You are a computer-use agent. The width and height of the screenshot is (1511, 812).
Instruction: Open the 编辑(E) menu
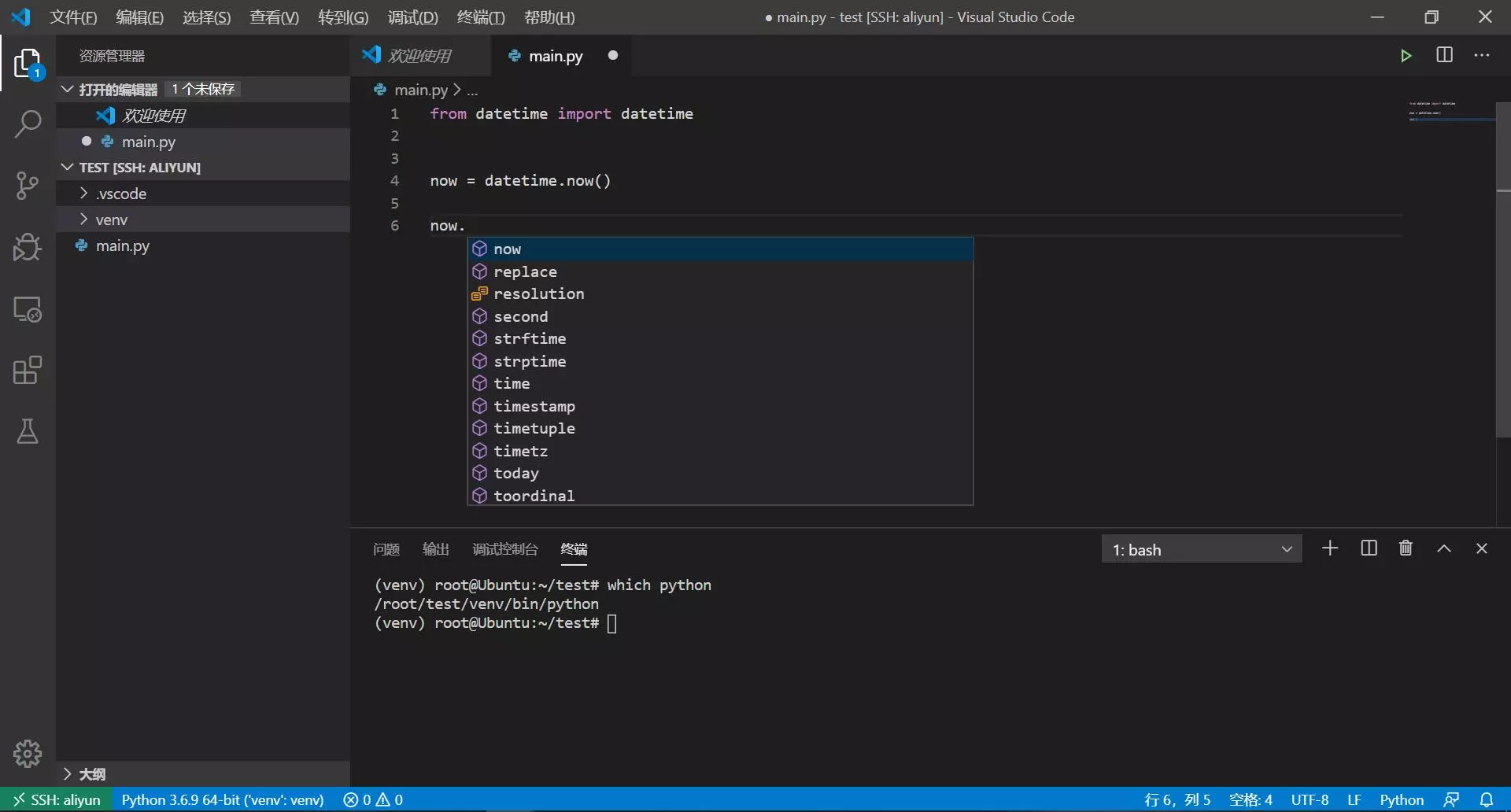coord(139,17)
